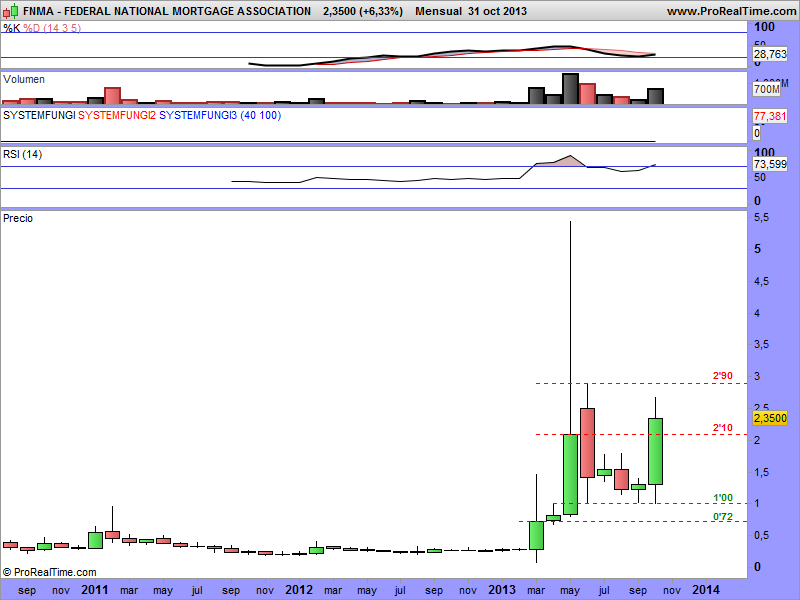Click the blue SYSTEMFUNGI3 label

tap(198, 115)
